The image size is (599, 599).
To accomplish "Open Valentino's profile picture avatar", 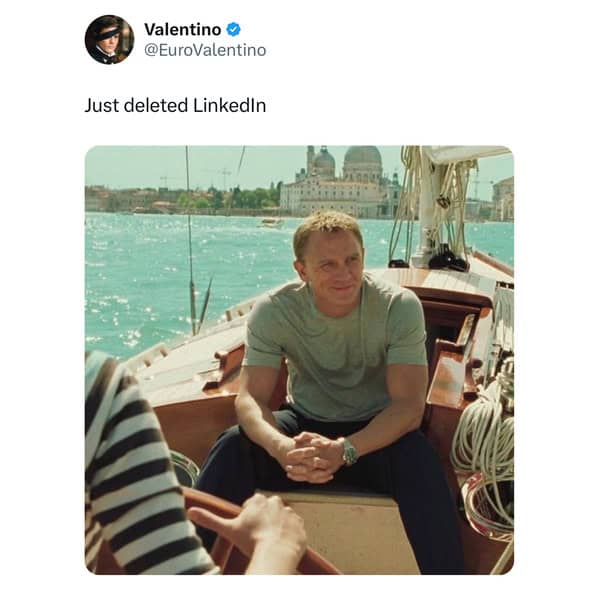I will coord(109,39).
